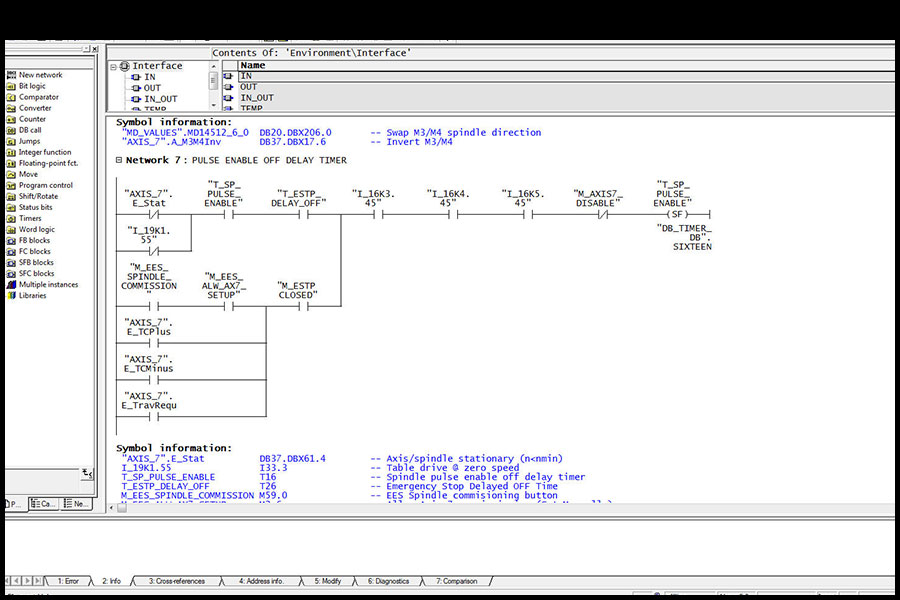Click the New network icon in the palette
Screen dimensions: 900x600
tap(11, 75)
